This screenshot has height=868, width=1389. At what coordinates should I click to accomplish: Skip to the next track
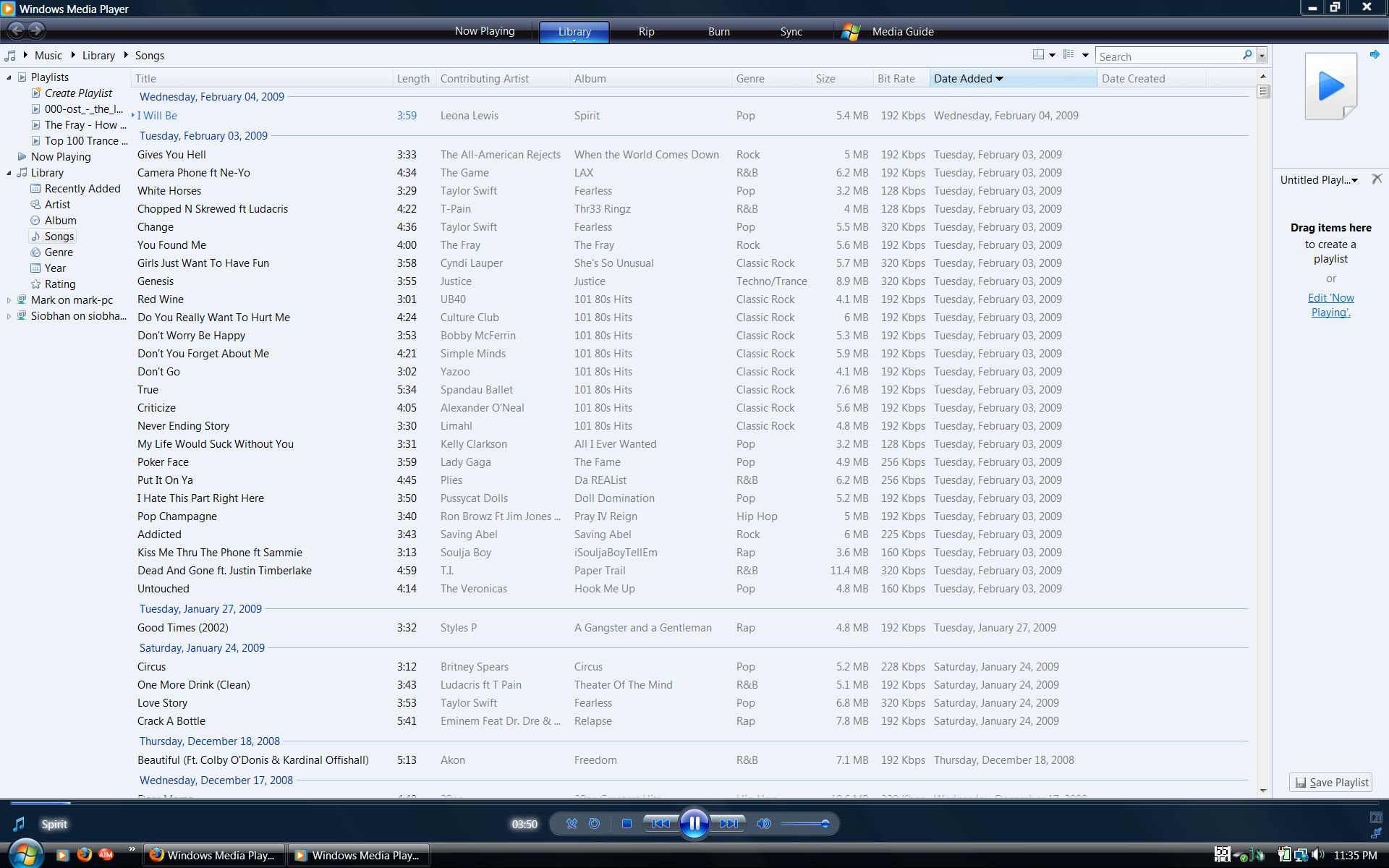coord(729,823)
